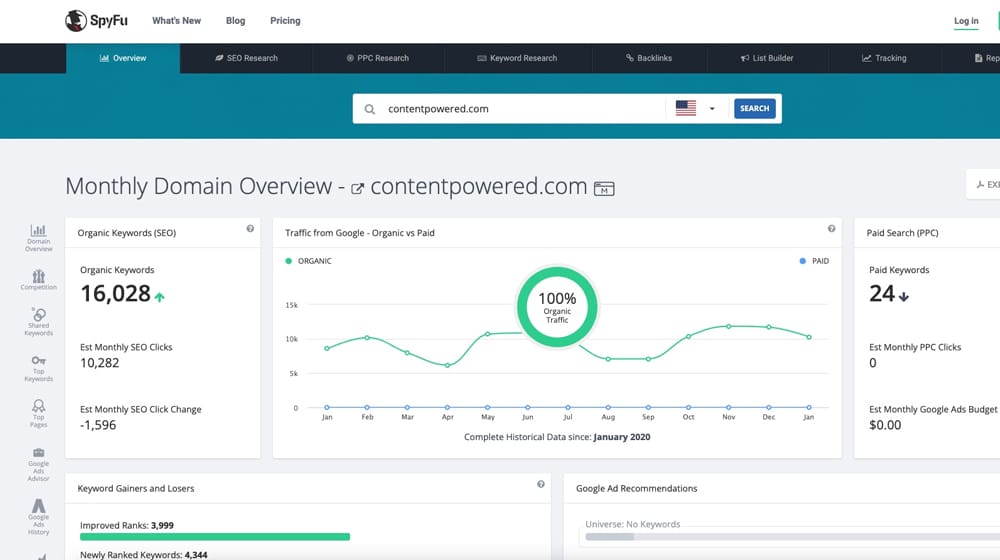
Task: Toggle the PAID legend series
Action: coord(814,261)
